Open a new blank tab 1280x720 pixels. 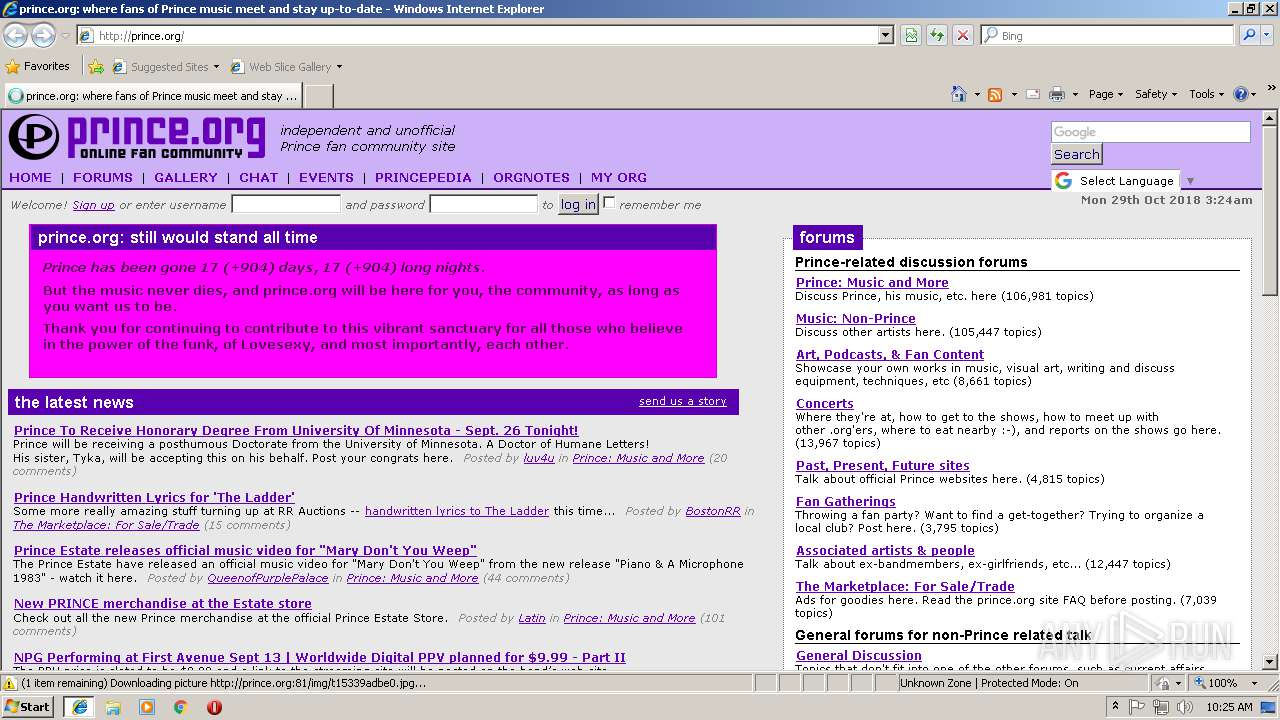point(318,96)
